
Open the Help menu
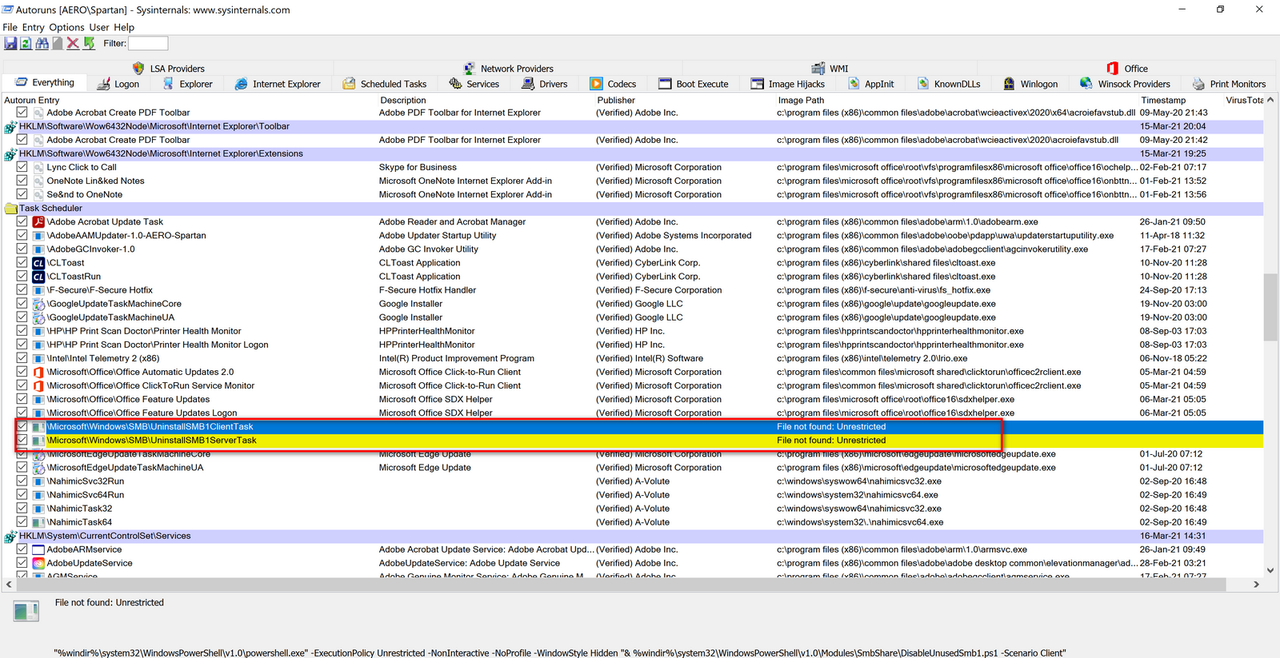[x=124, y=27]
